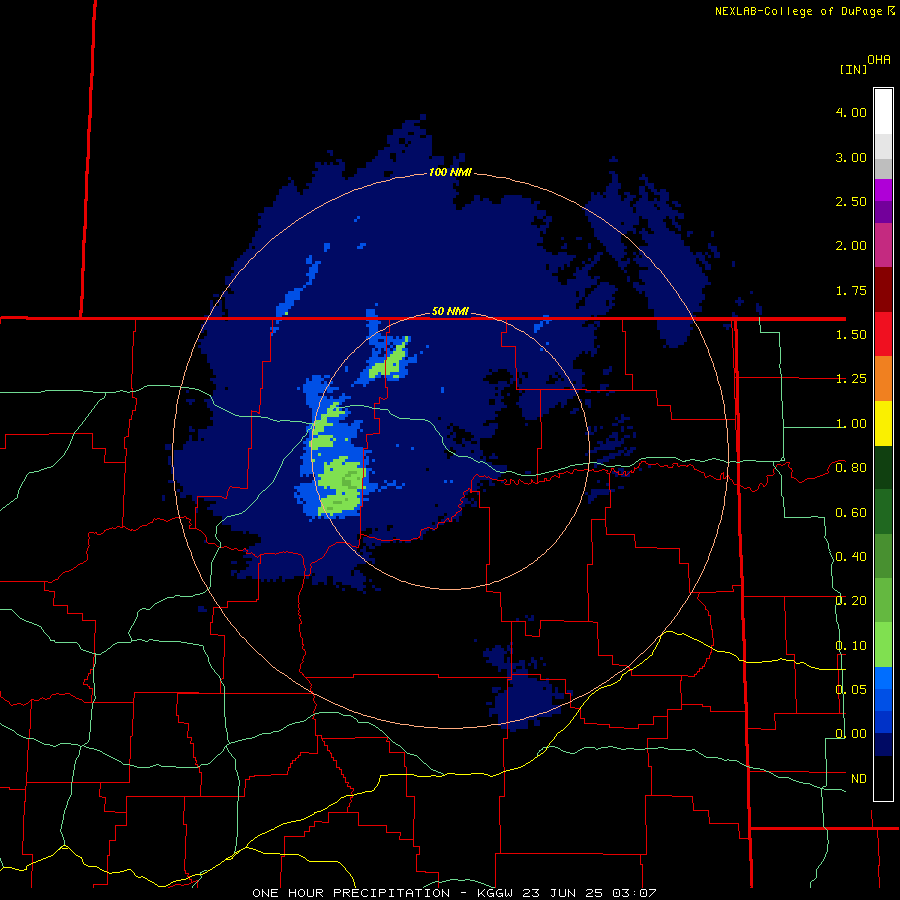This screenshot has width=900, height=900.
Task: Click the 0.80 legend value
Action: pyautogui.click(x=851, y=468)
